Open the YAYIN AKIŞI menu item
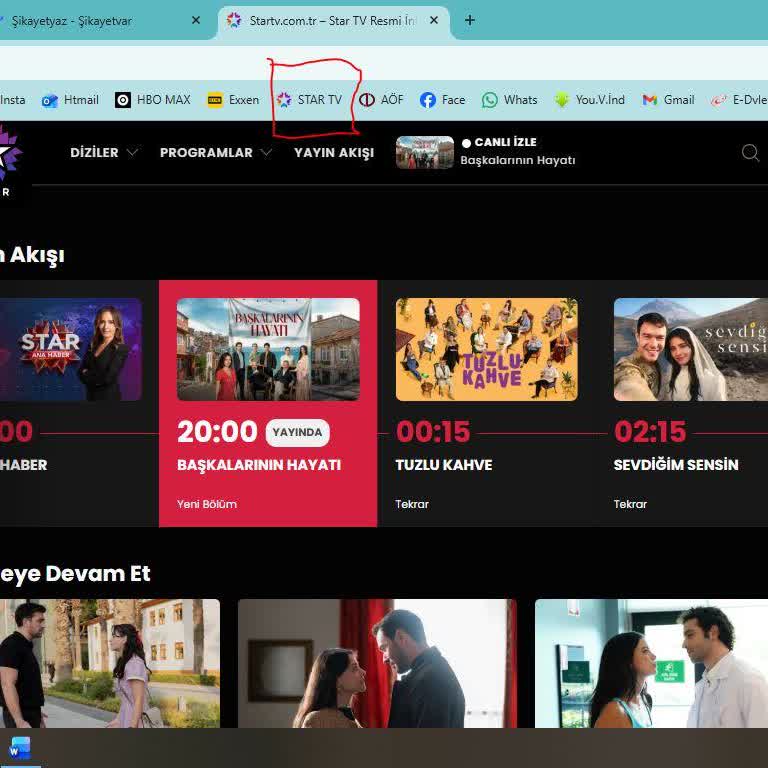This screenshot has height=768, width=768. 334,153
